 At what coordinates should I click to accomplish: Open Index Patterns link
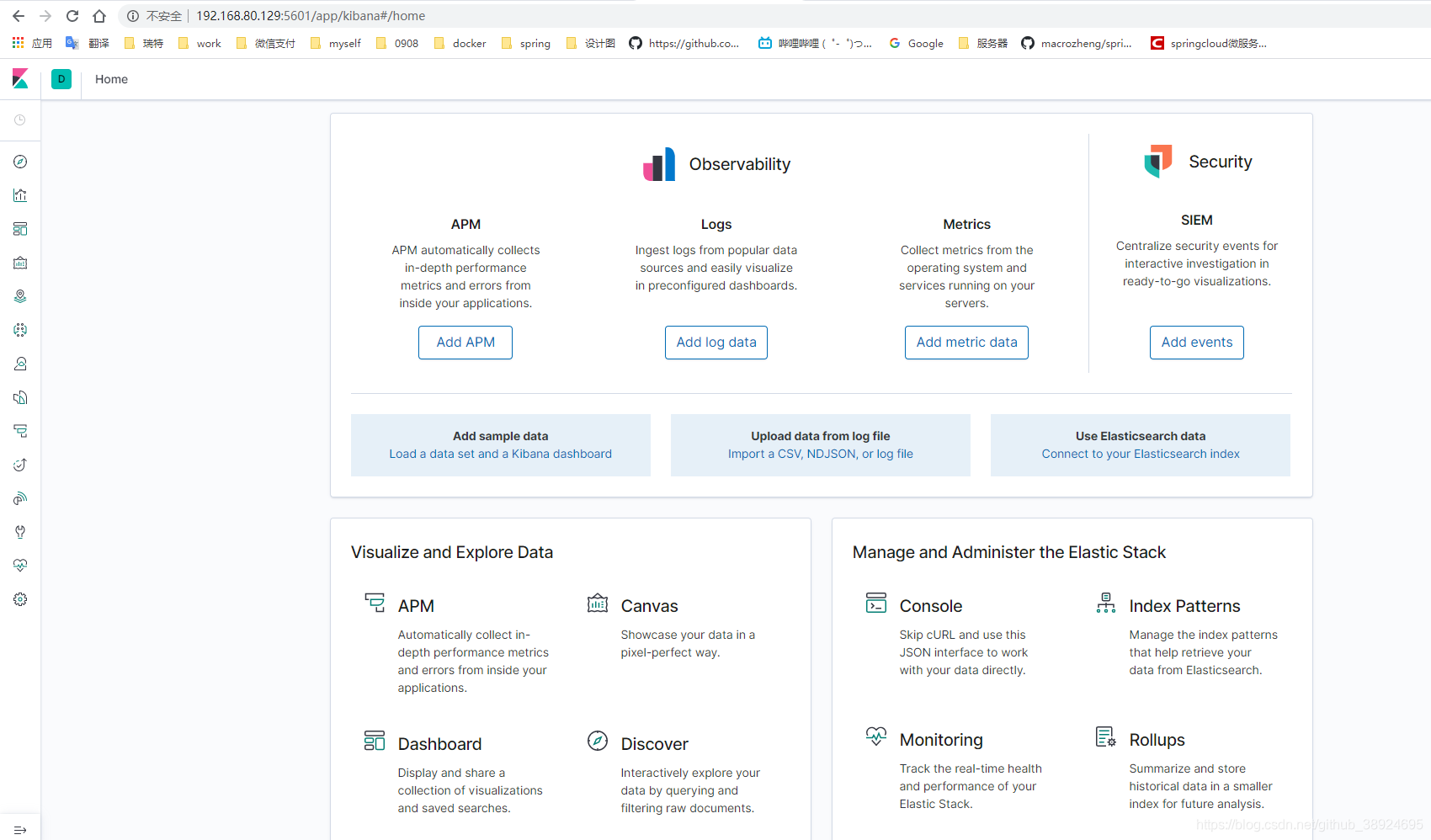(1184, 606)
